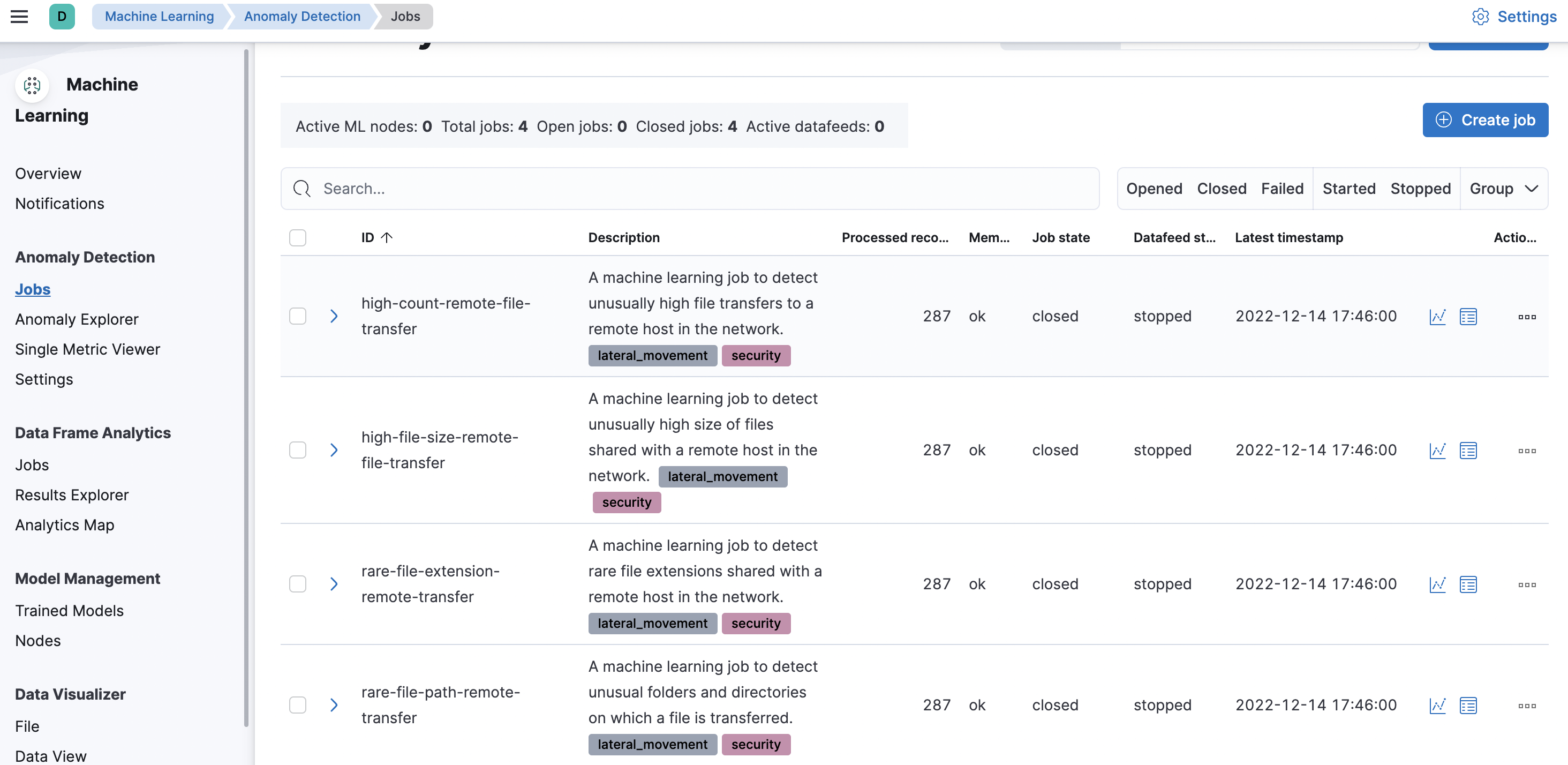Screen dimensions: 1568x765
Task: Open the Group filter dropdown
Action: (x=1503, y=189)
